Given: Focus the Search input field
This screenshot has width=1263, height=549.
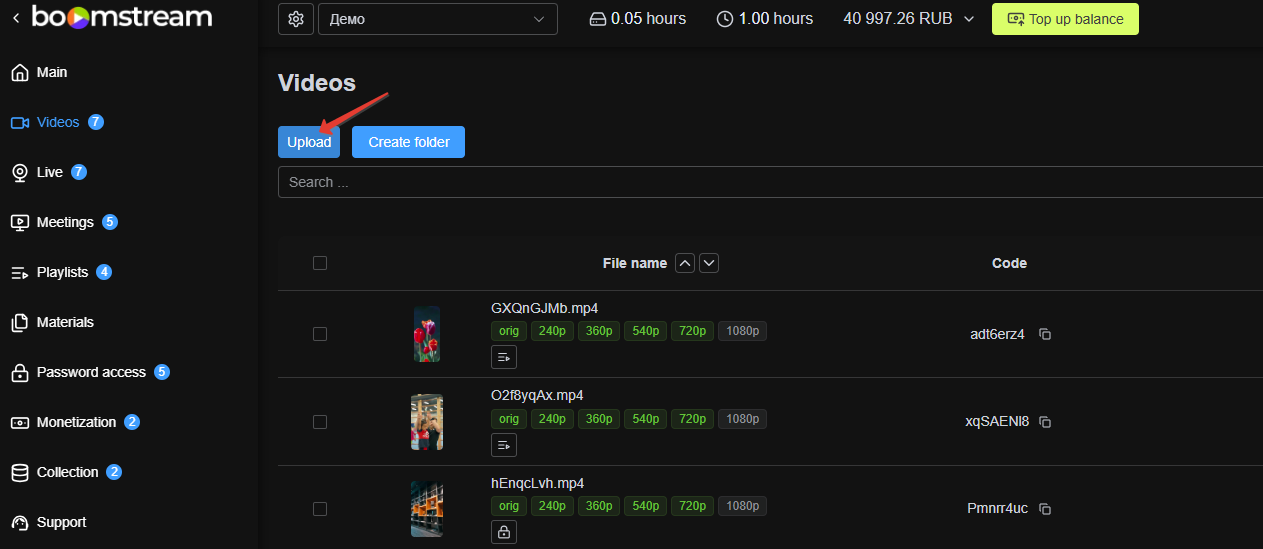Looking at the screenshot, I should 770,182.
